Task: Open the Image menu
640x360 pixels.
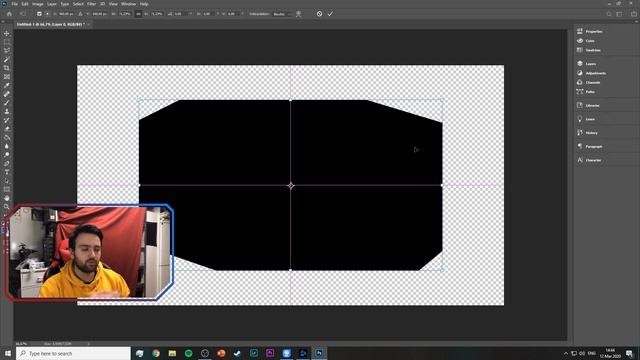Action: (x=38, y=4)
